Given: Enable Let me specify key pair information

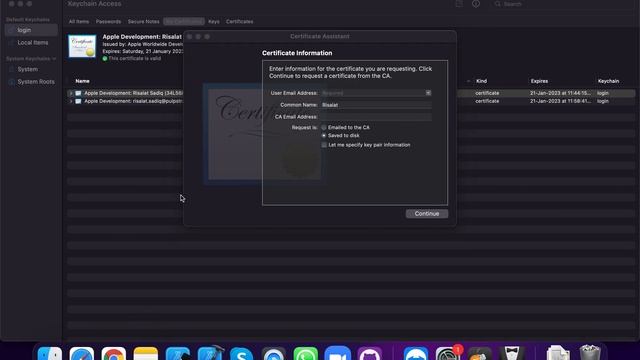Looking at the screenshot, I should tap(324, 145).
